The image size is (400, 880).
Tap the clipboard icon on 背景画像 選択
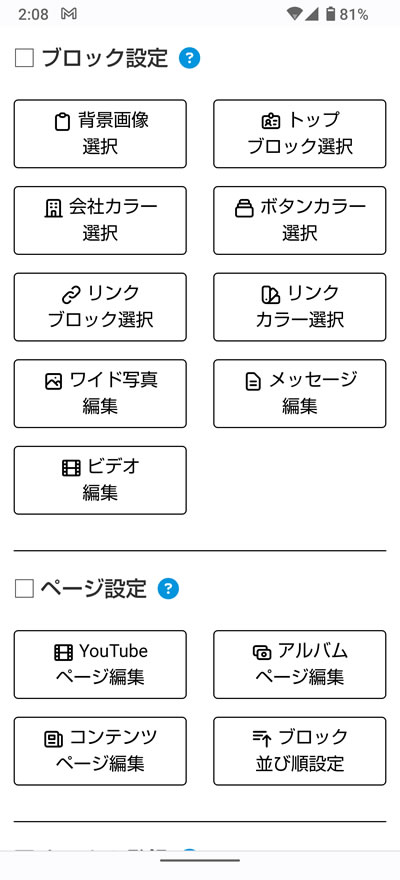pos(62,121)
